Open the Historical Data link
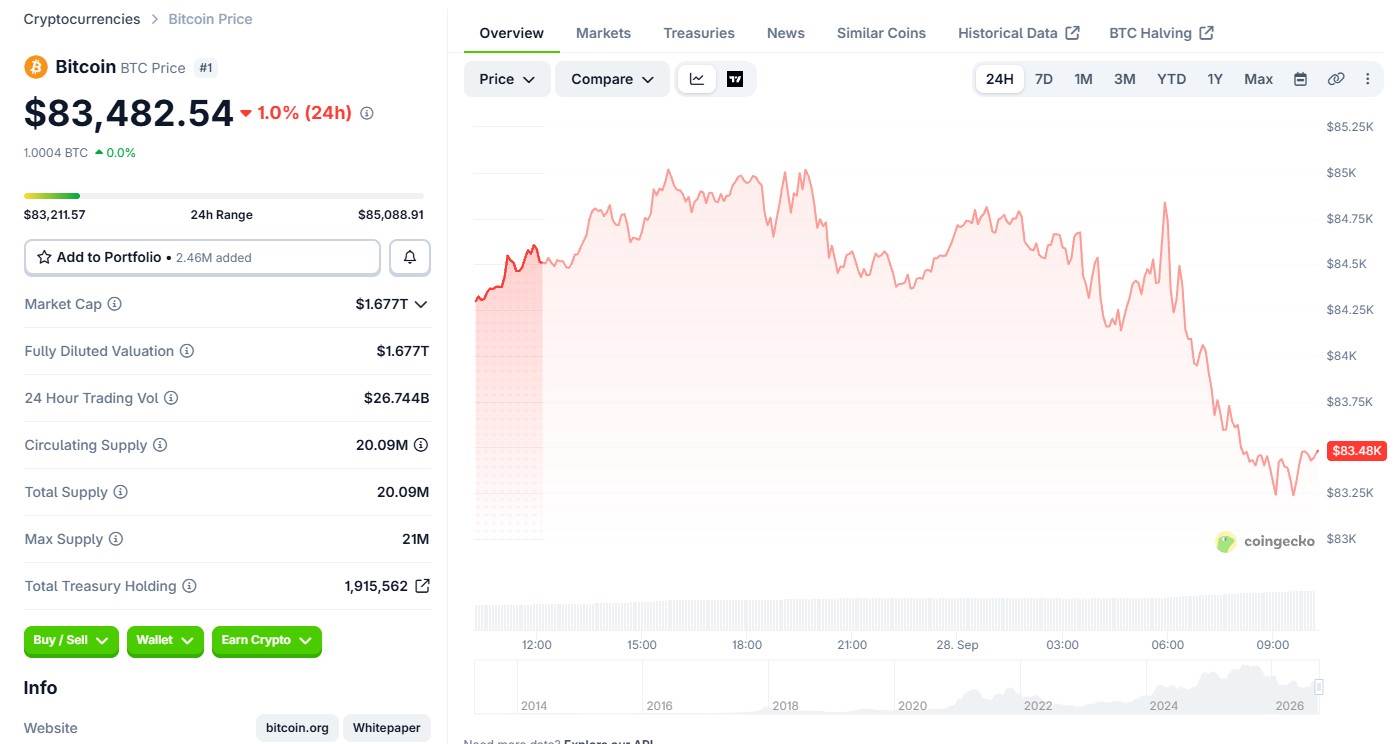This screenshot has width=1396, height=744. [1018, 33]
